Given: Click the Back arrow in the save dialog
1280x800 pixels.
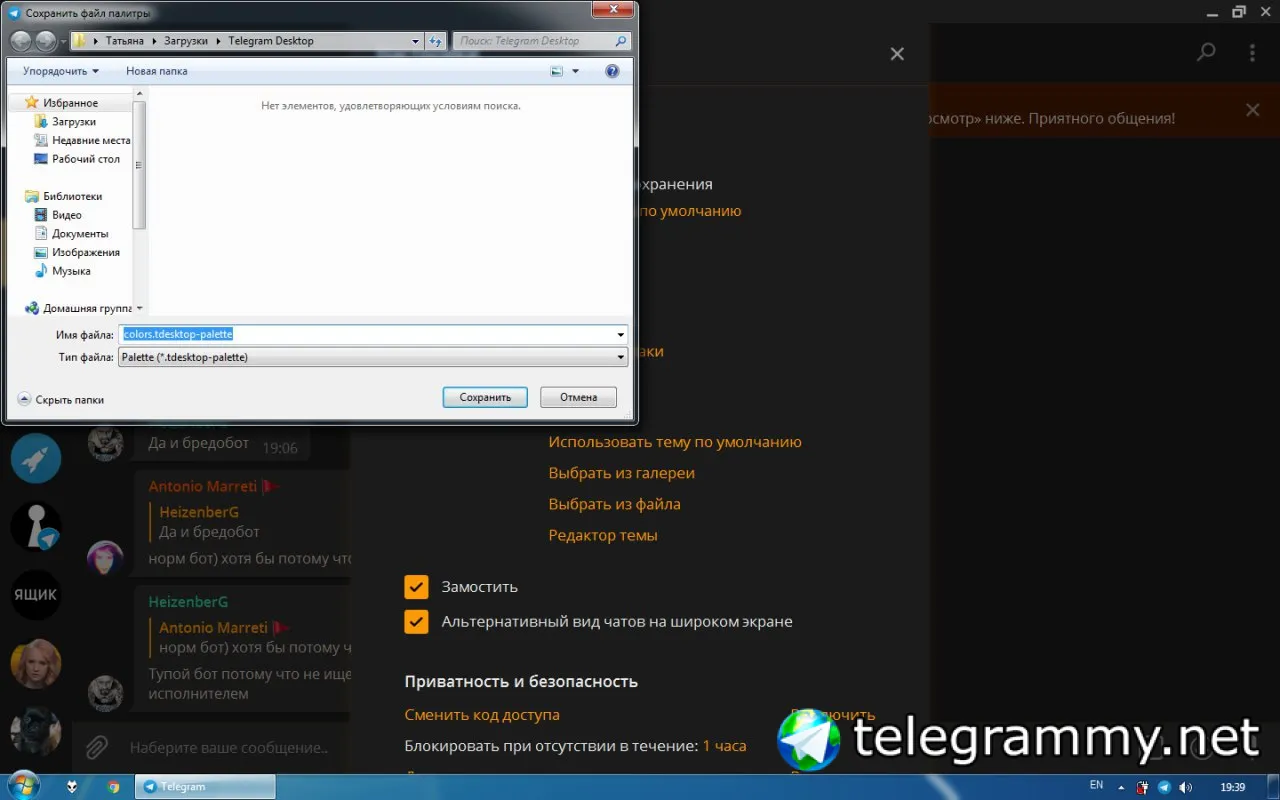Looking at the screenshot, I should 21,41.
